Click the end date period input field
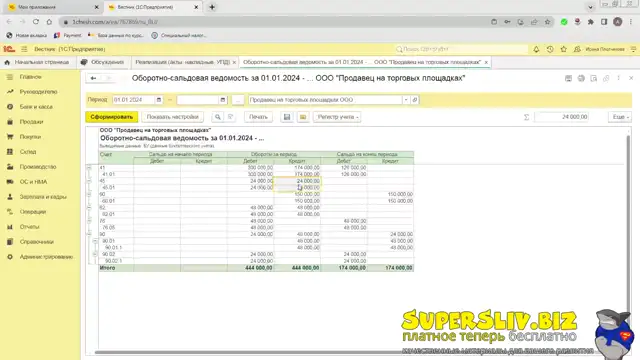The height and width of the screenshot is (360, 640). click(198, 100)
